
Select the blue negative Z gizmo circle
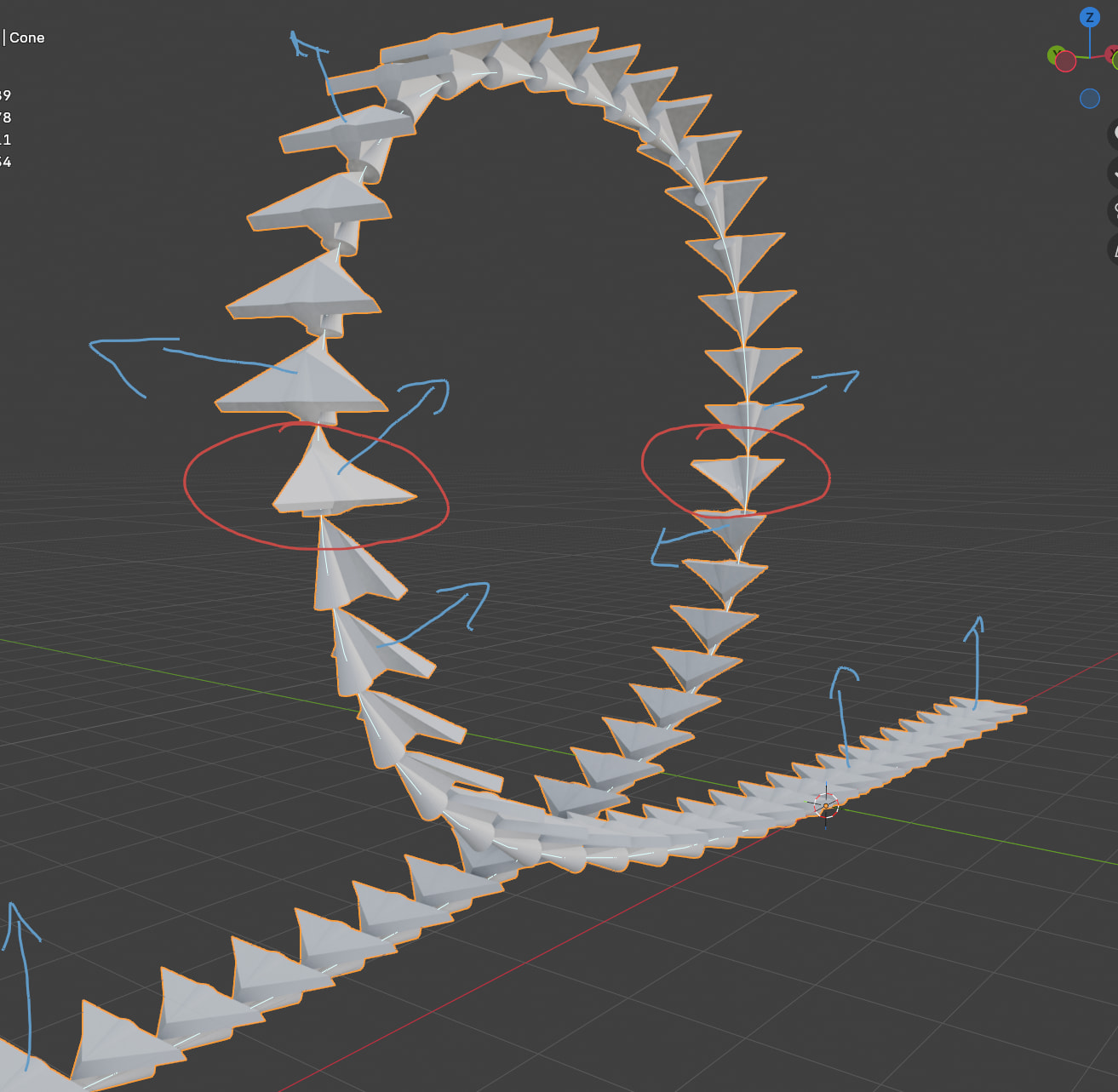tap(1089, 99)
